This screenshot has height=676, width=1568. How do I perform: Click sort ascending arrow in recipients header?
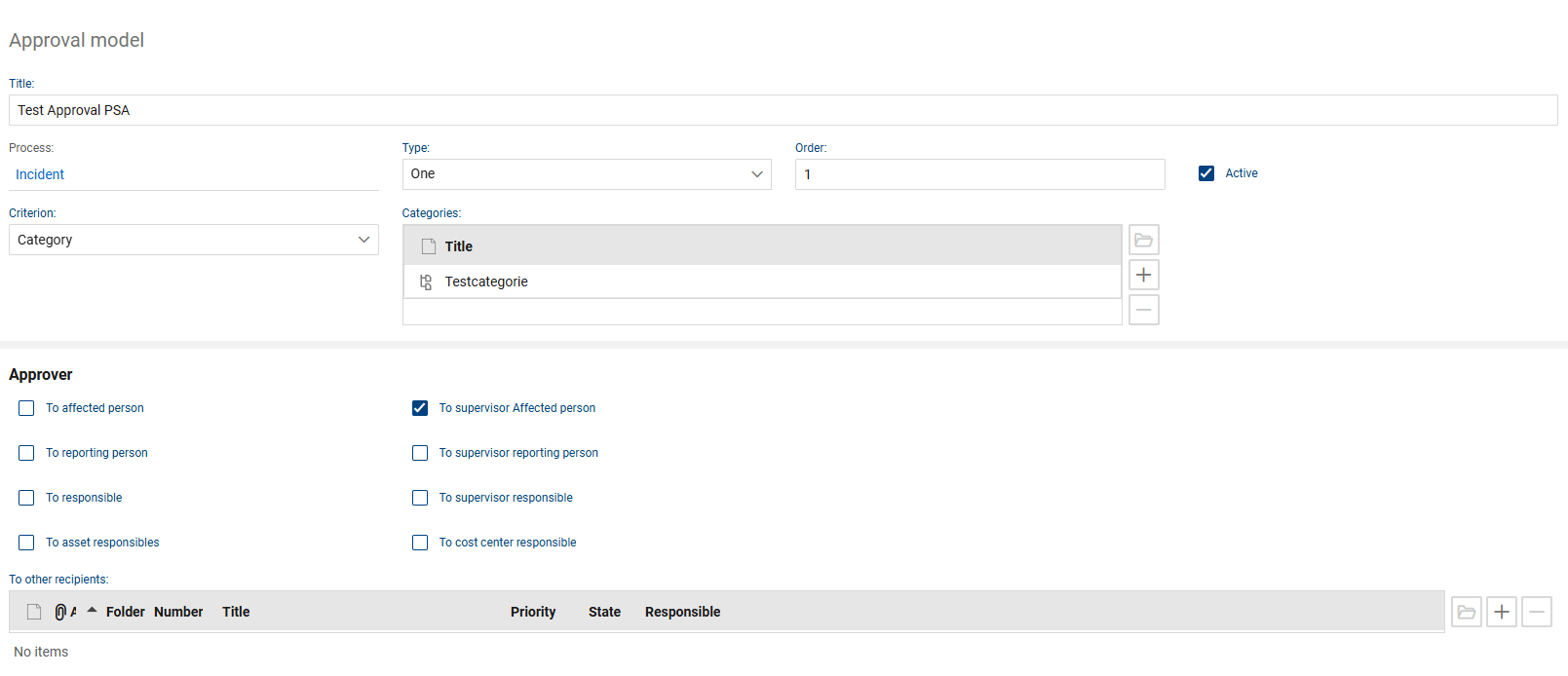[x=92, y=610]
